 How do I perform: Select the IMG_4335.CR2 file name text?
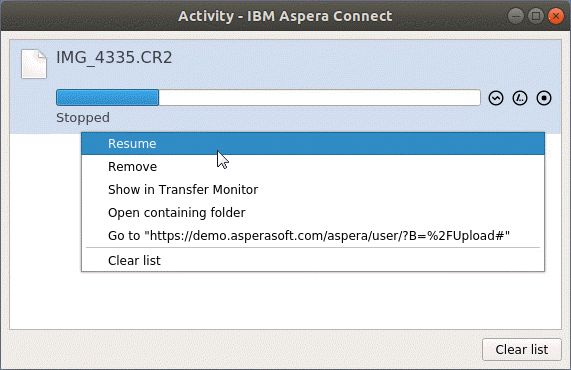114,58
